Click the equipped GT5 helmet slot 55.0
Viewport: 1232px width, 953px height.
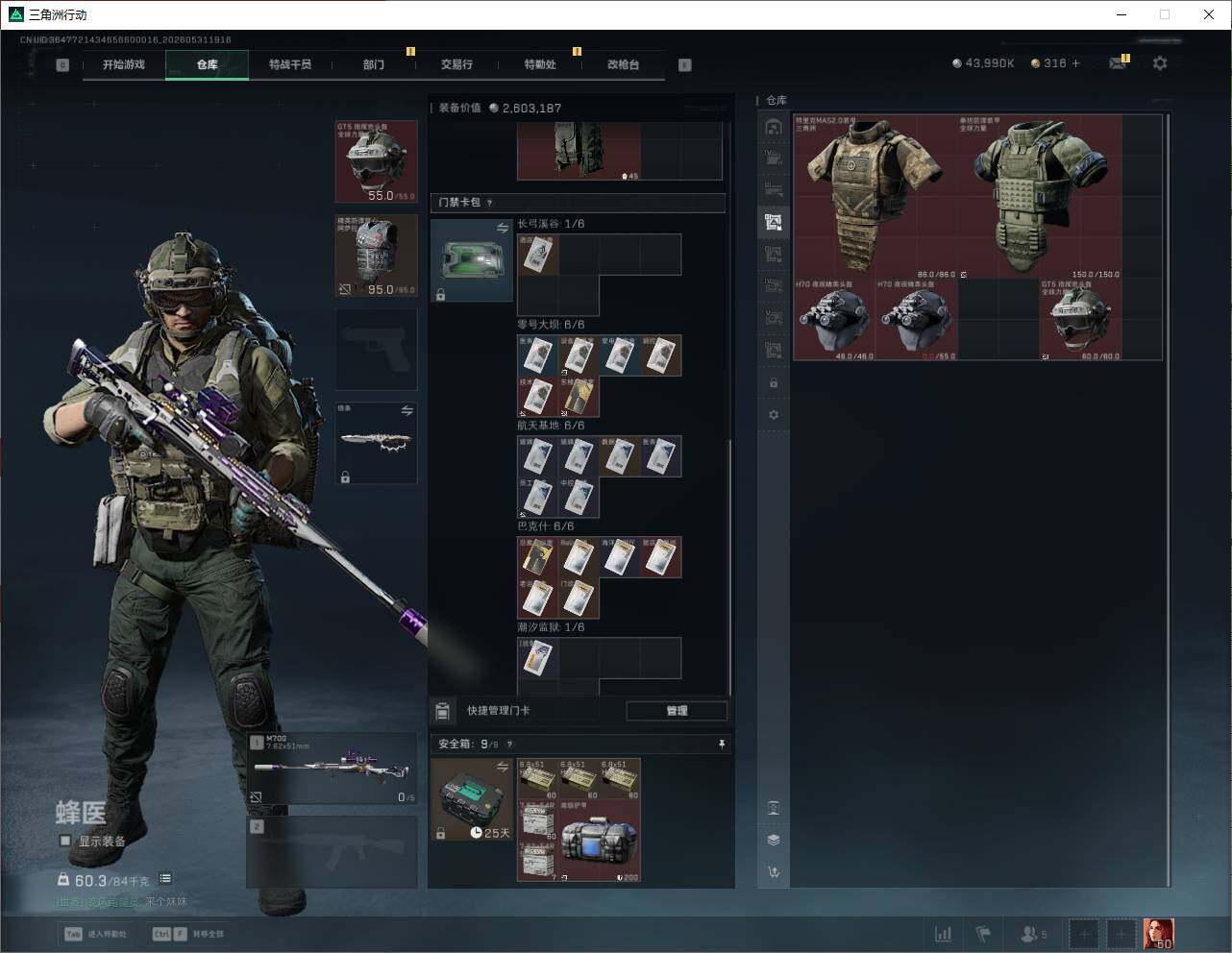click(x=376, y=161)
